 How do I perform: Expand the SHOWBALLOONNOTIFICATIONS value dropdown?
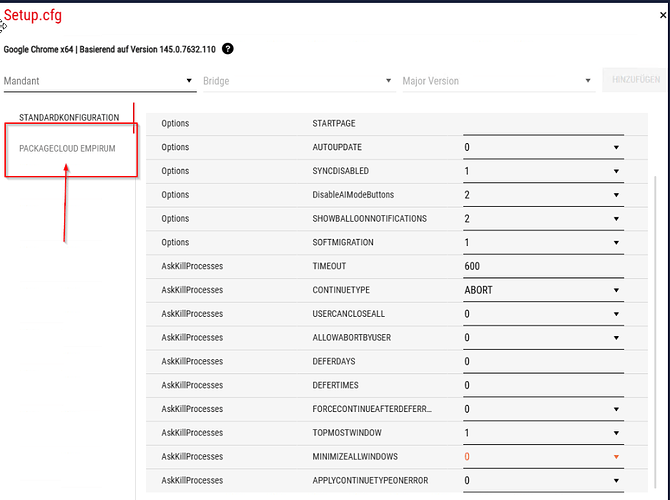[x=542, y=219]
